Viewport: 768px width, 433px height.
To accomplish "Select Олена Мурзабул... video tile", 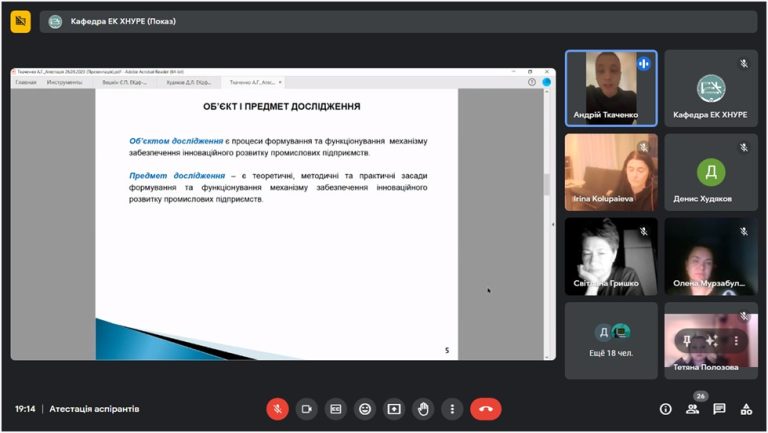I will 711,257.
